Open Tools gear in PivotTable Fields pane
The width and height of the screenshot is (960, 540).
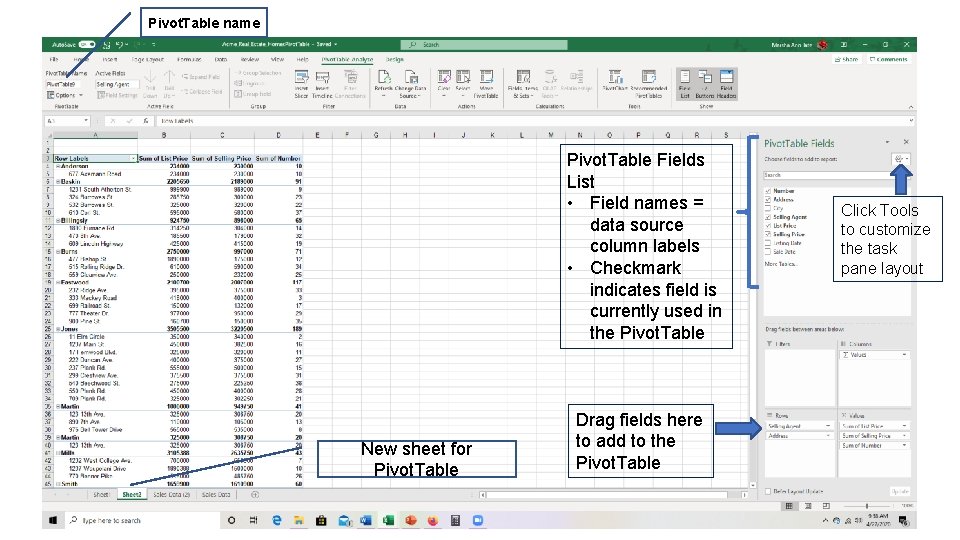pos(899,159)
